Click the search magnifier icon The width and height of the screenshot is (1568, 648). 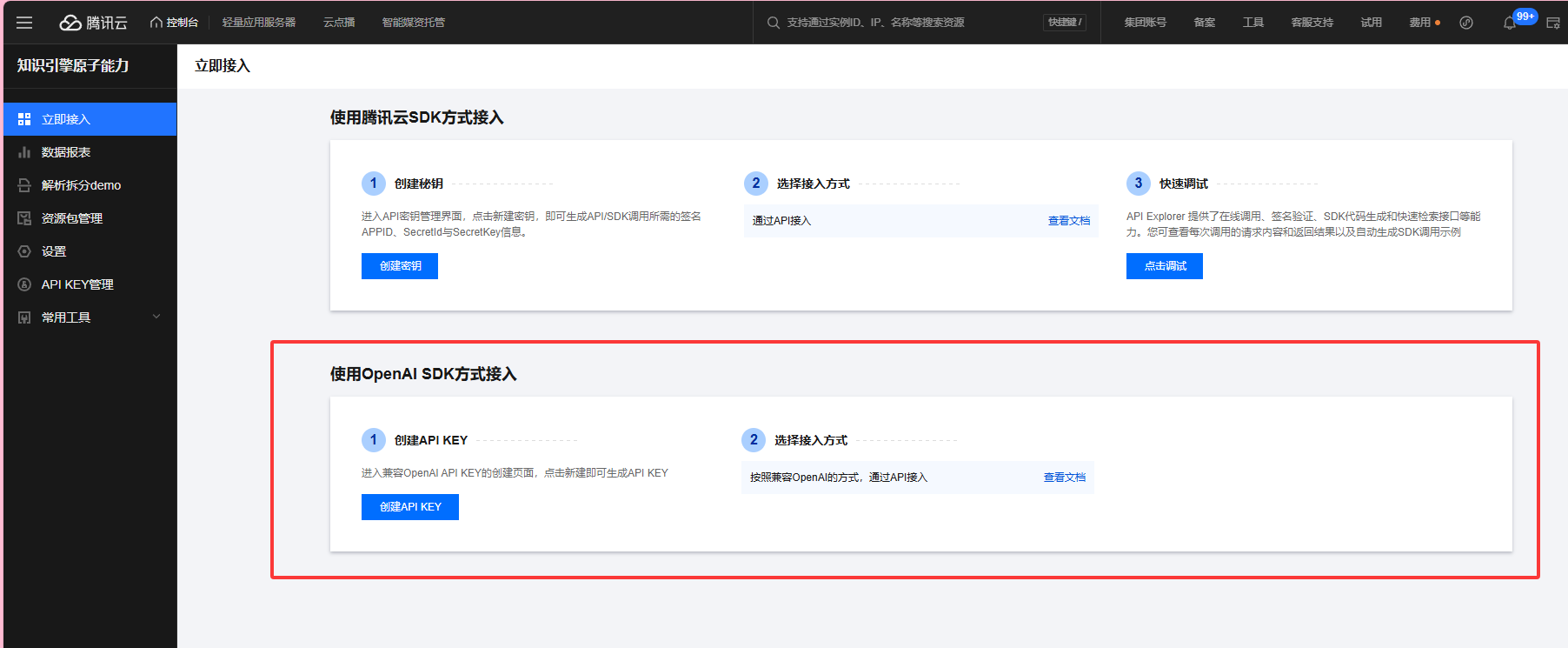[x=773, y=23]
